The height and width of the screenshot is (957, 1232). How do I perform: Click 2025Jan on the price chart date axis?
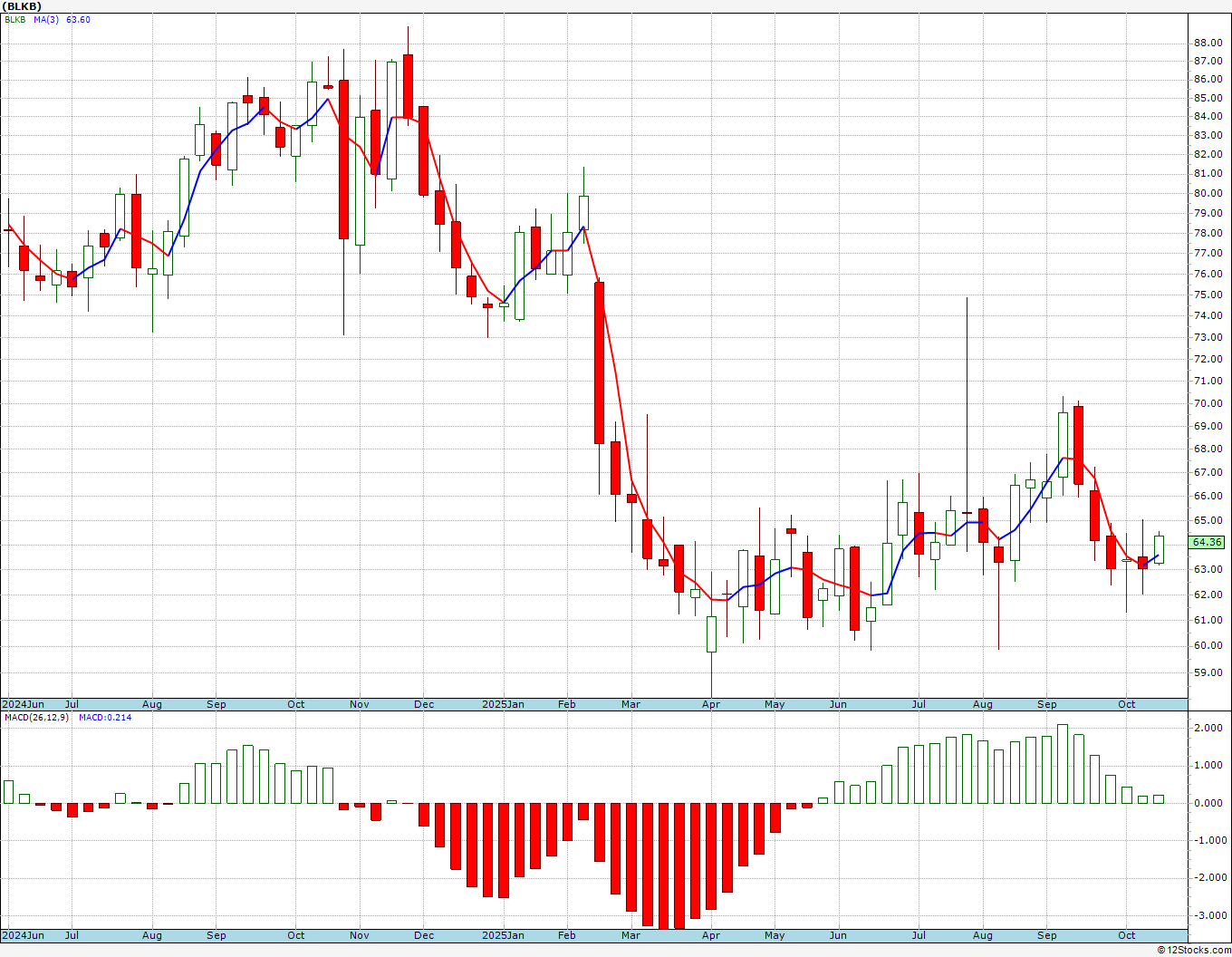(x=503, y=704)
